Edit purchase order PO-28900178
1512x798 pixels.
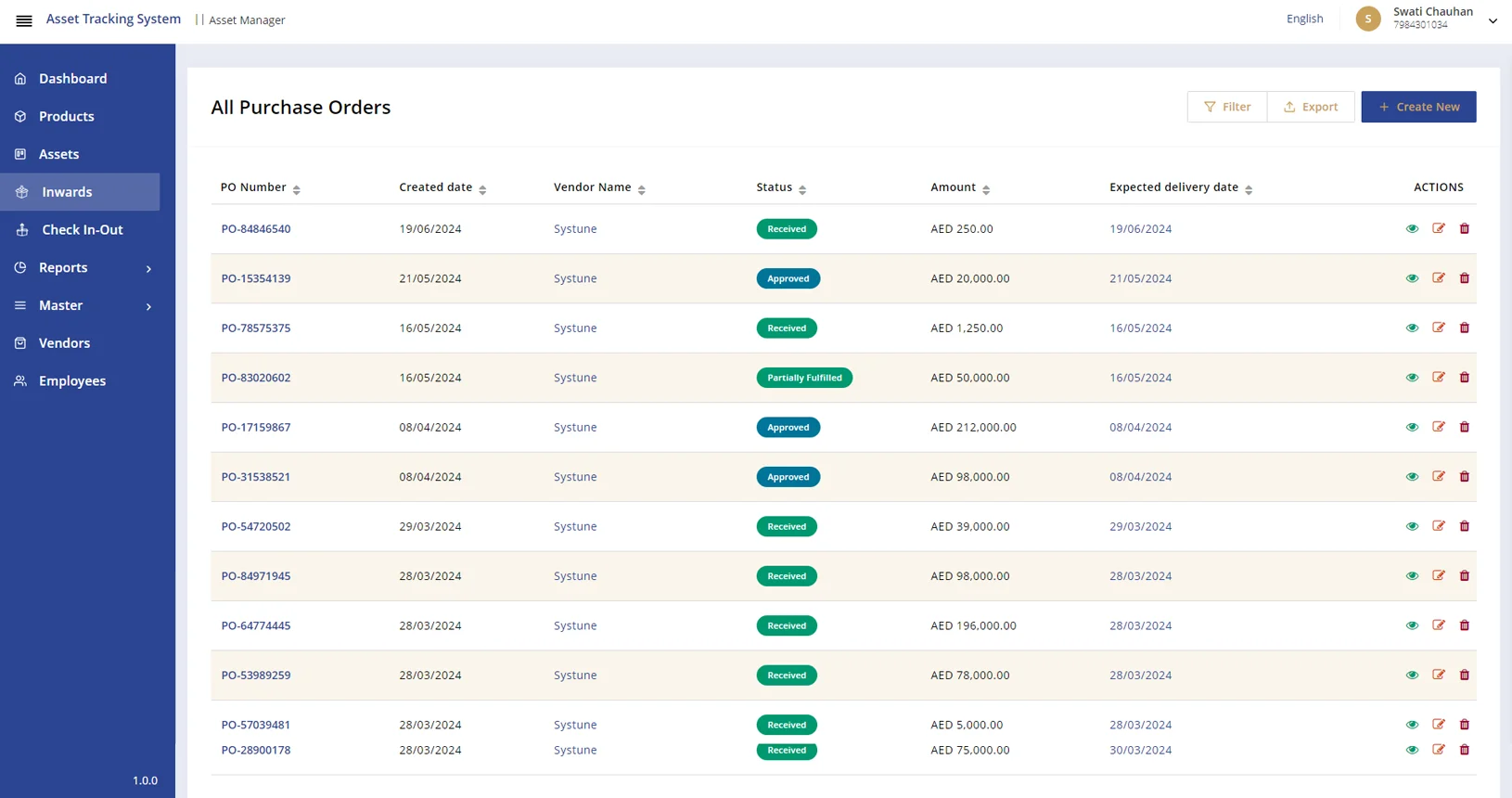point(1439,750)
